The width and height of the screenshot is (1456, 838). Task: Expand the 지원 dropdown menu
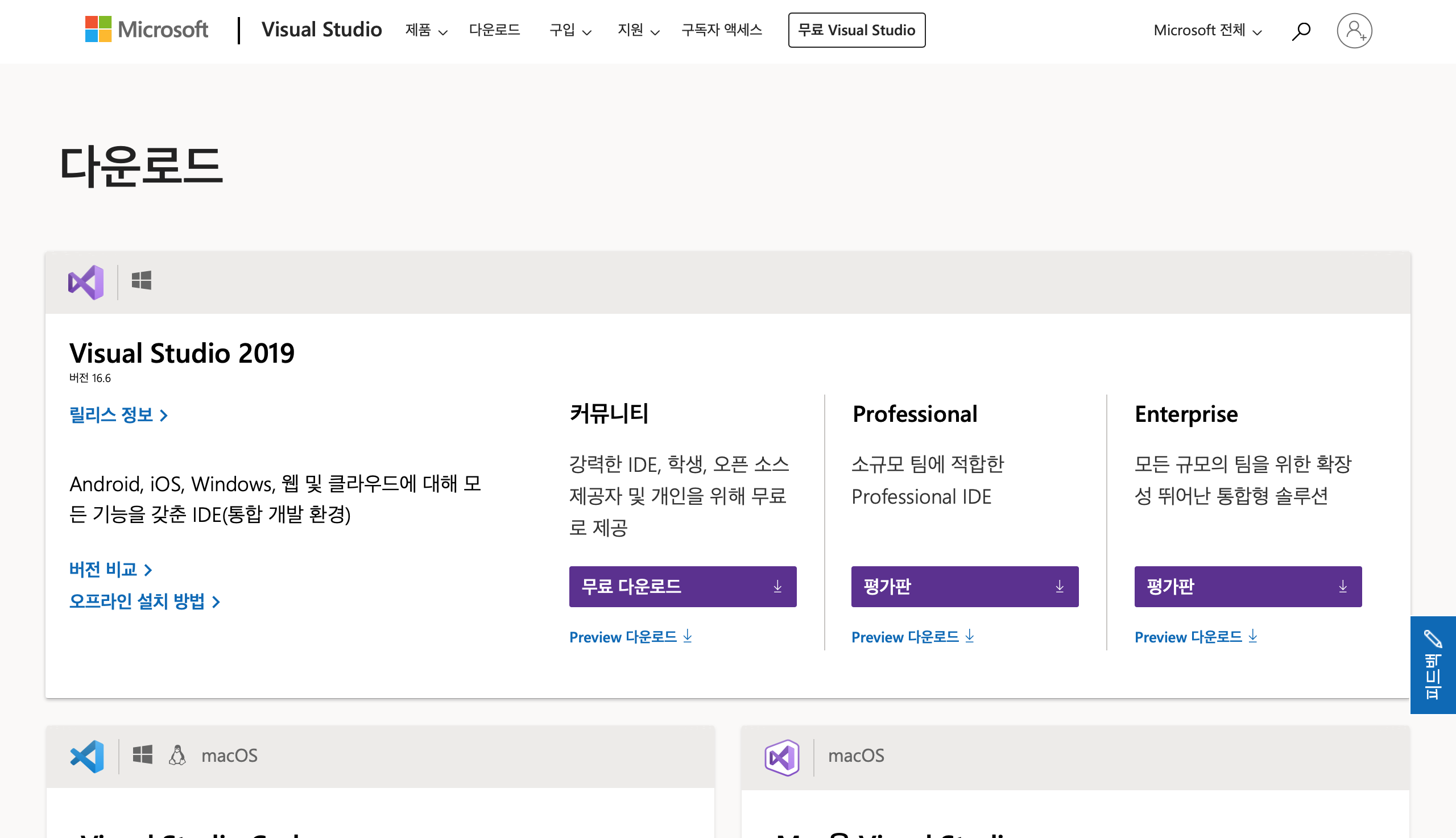[x=638, y=30]
